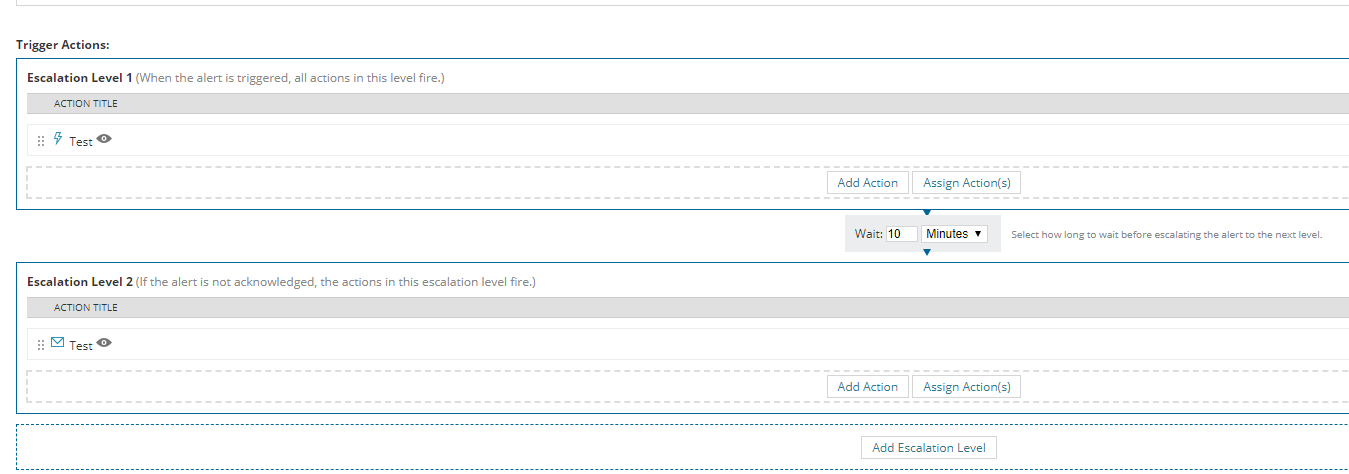Preview the Test action in Escalation Level 1
This screenshot has height=474, width=1349.
(104, 140)
